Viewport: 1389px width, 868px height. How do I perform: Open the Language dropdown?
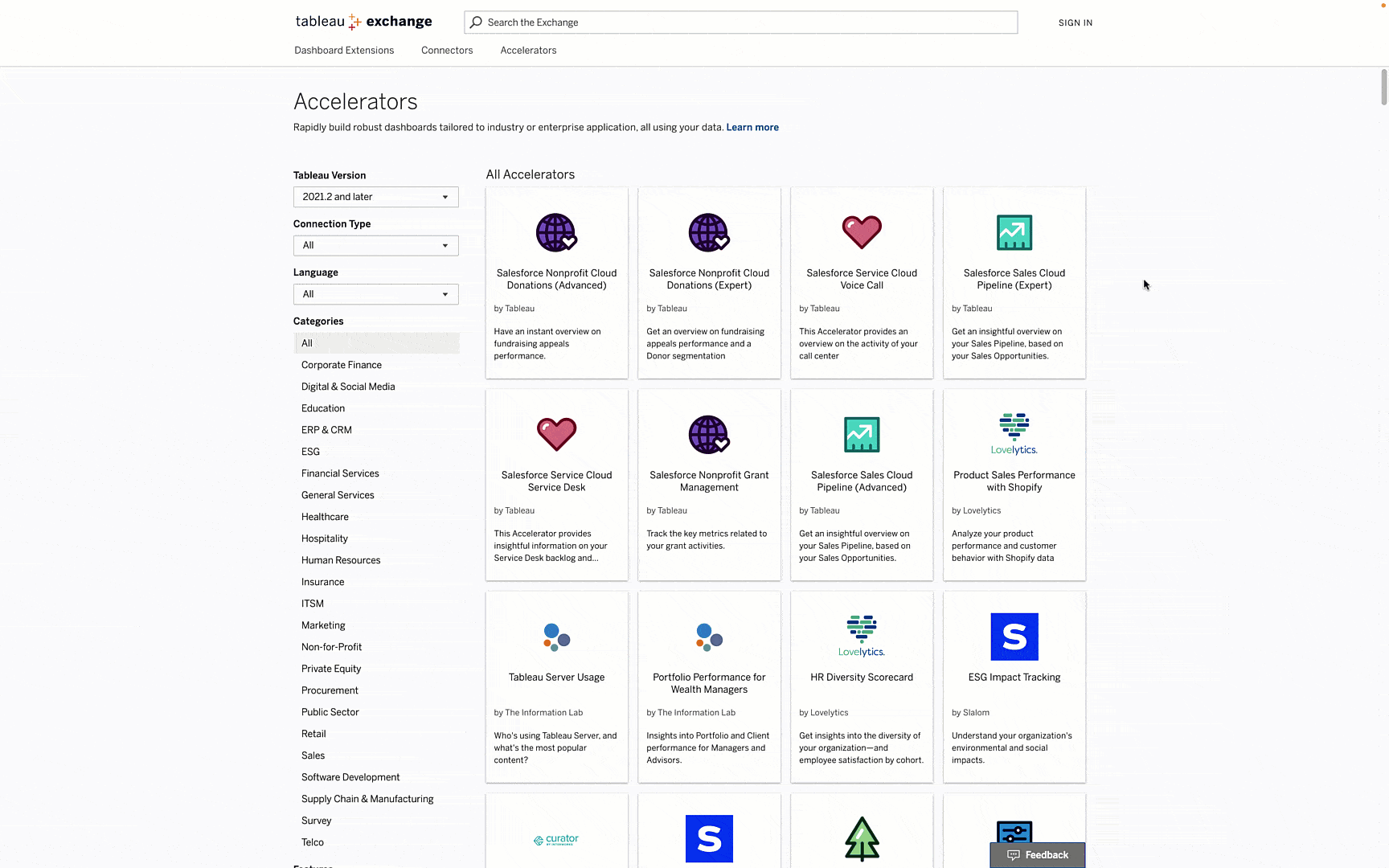375,294
